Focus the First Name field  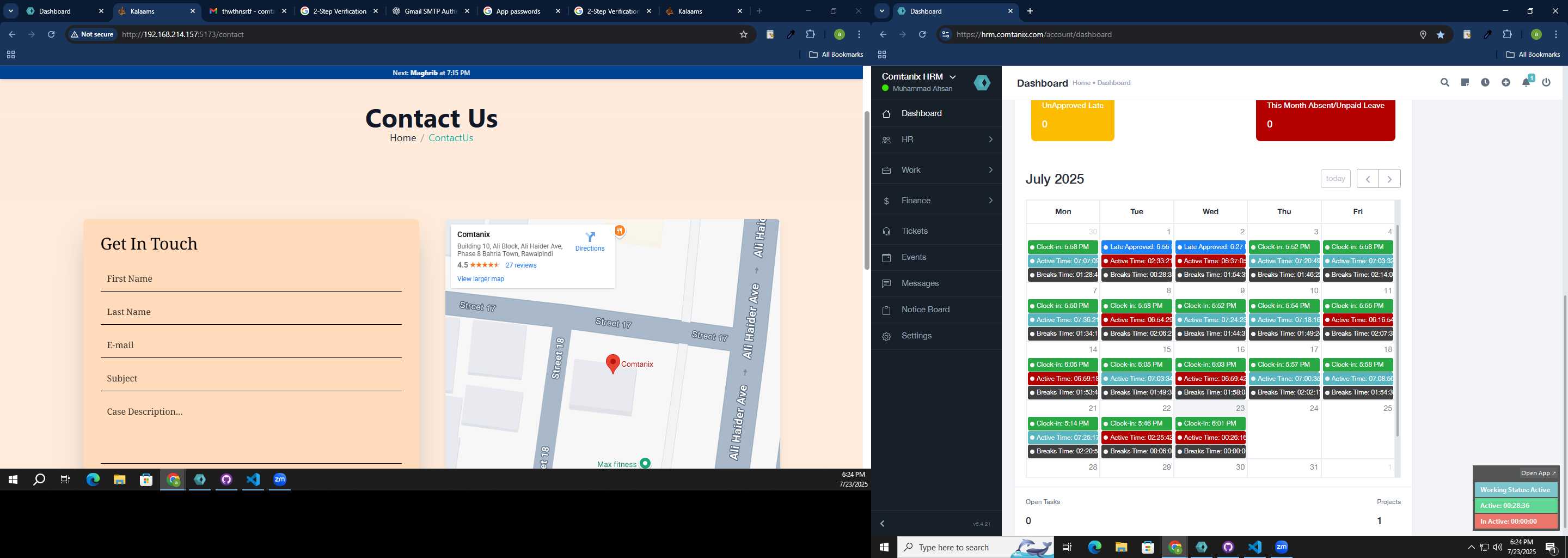(251, 279)
